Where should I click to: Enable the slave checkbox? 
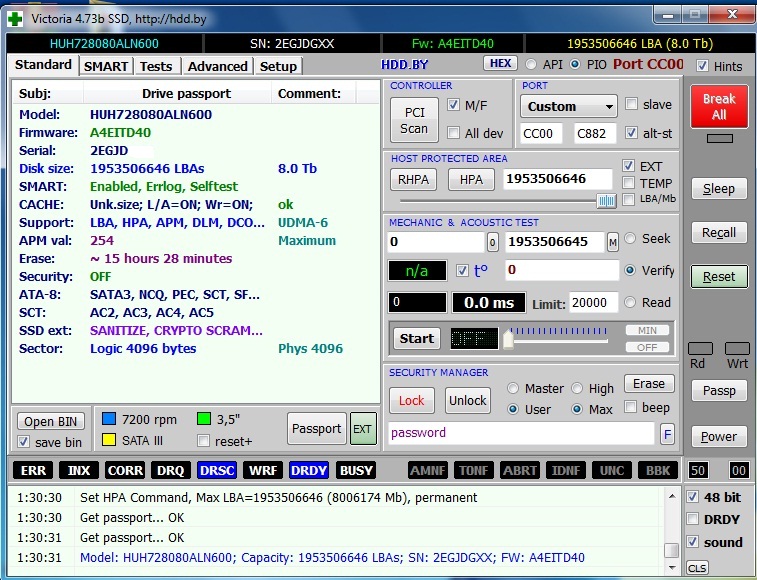coord(631,104)
